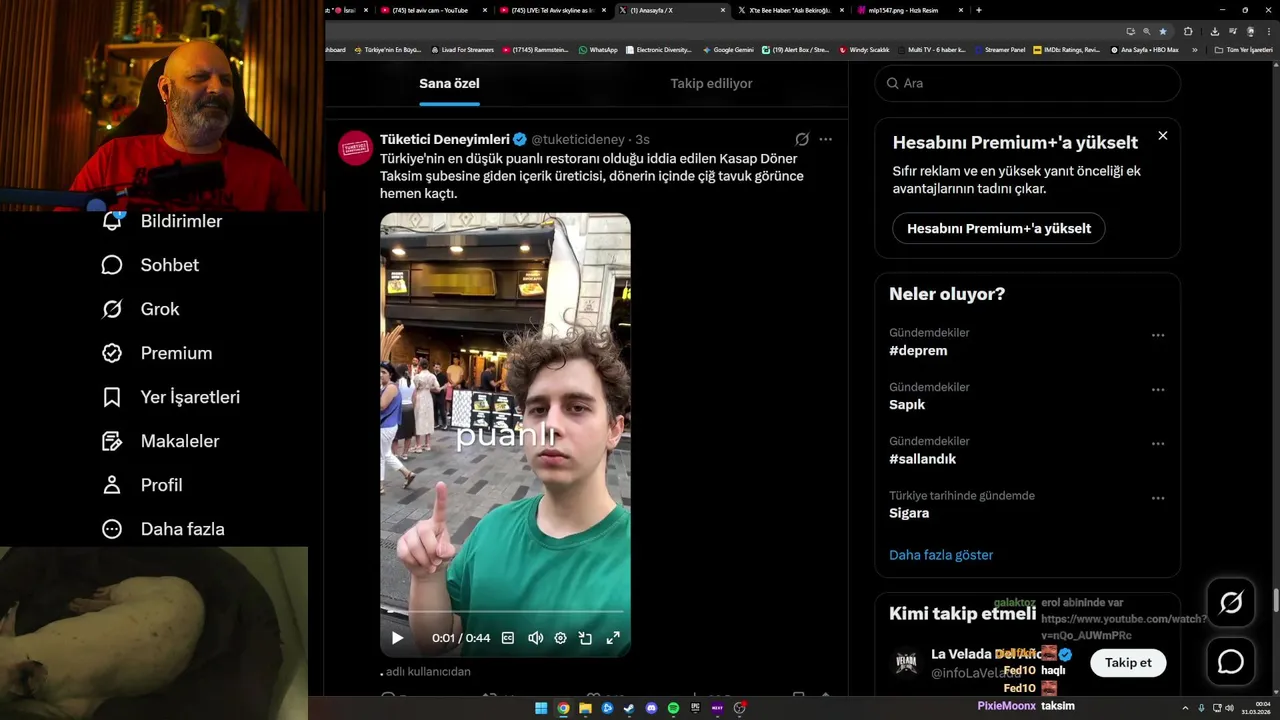The image size is (1280, 720).
Task: Open Sohbet chat bubble icon in sidebar
Action: point(112,265)
